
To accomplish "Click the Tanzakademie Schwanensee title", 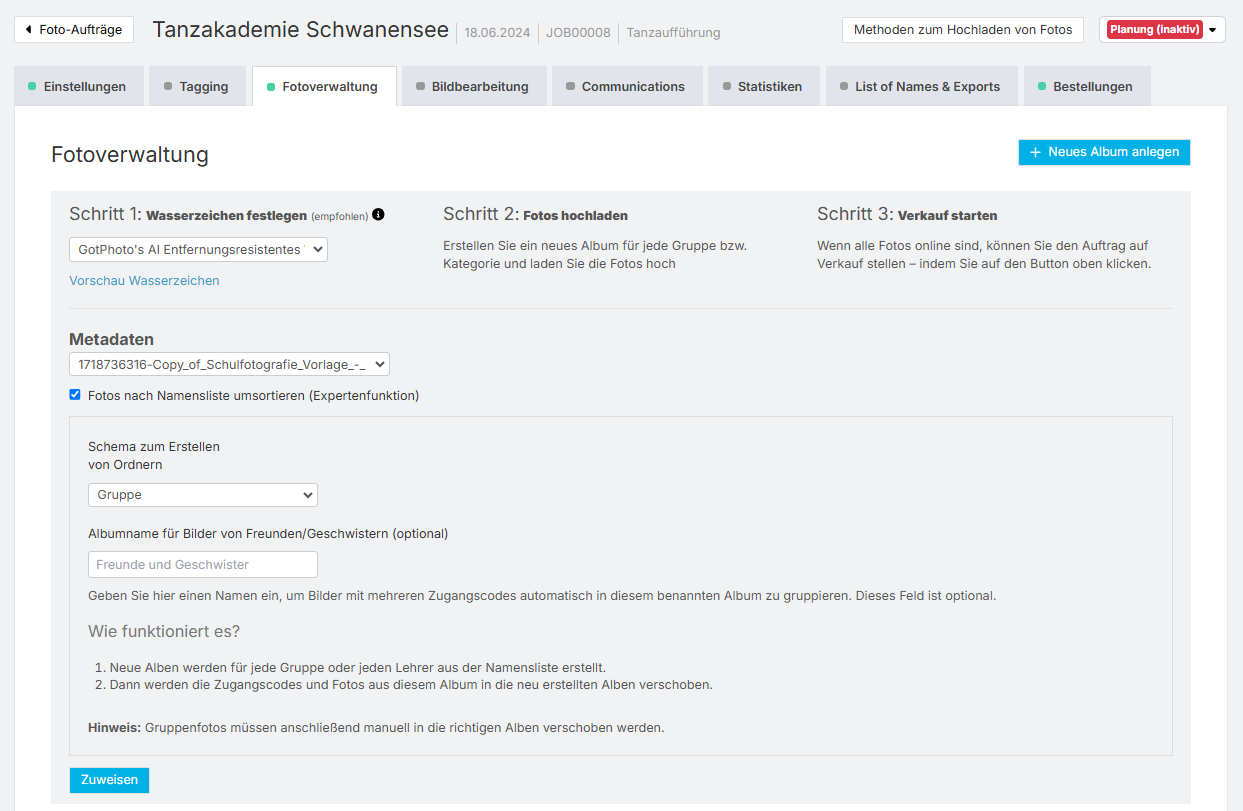I will coord(301,30).
